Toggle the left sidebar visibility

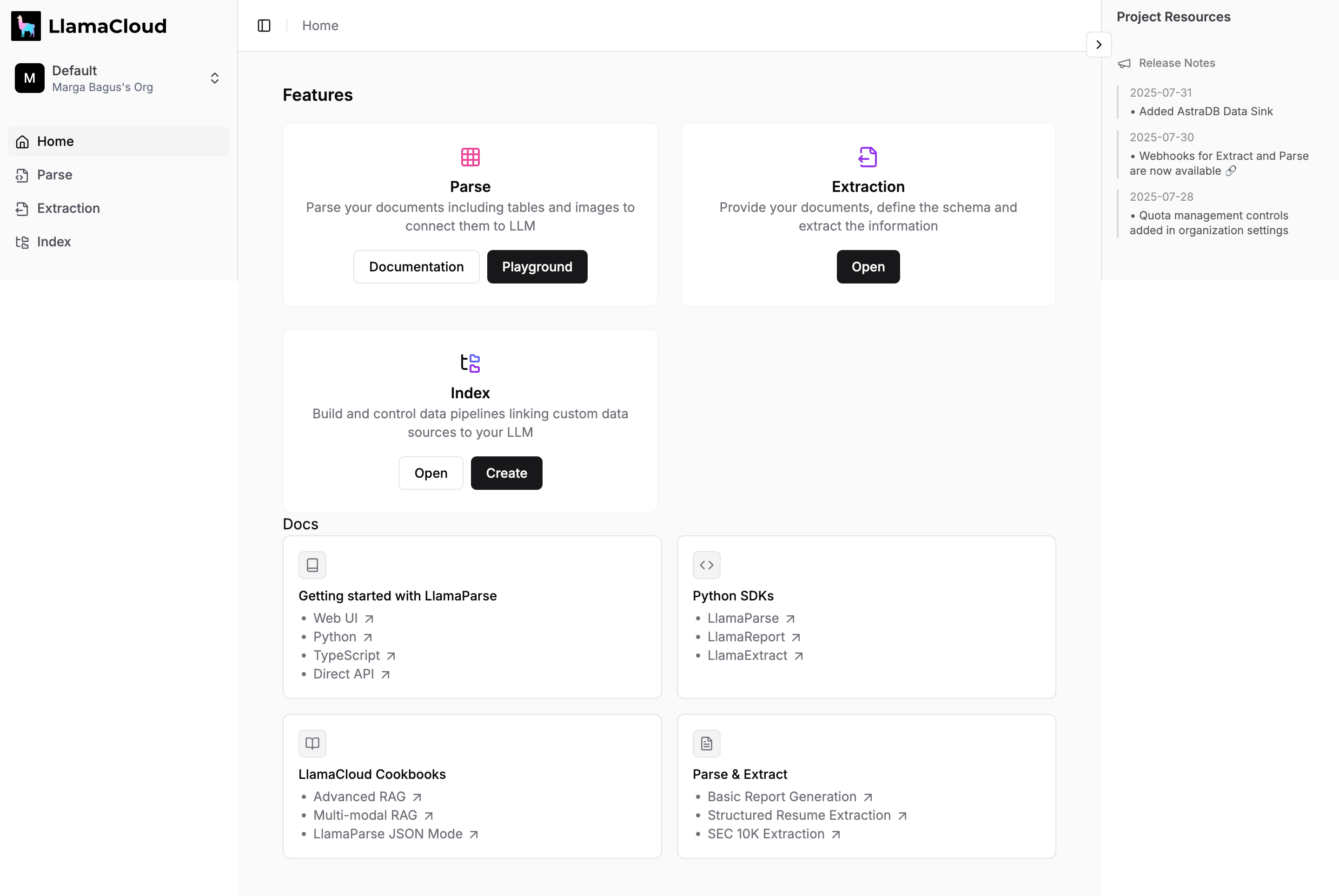click(264, 25)
